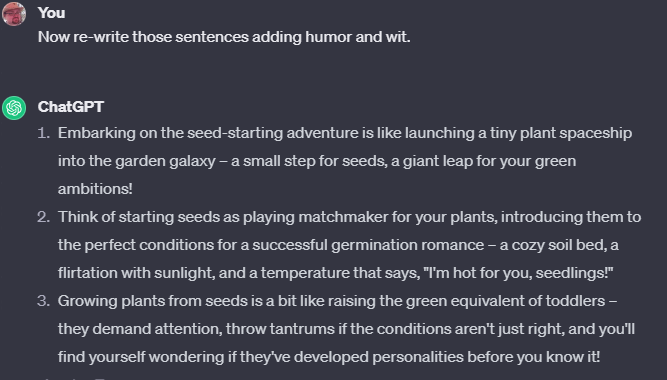Click list number 2 marker
This screenshot has height=380, width=667.
tap(43, 217)
